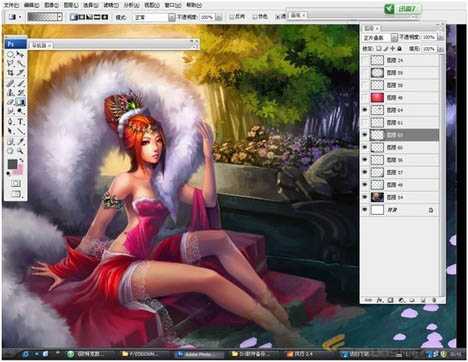Pick the Crop tool in the toolbox
The image size is (468, 362).
pyautogui.click(x=11, y=73)
